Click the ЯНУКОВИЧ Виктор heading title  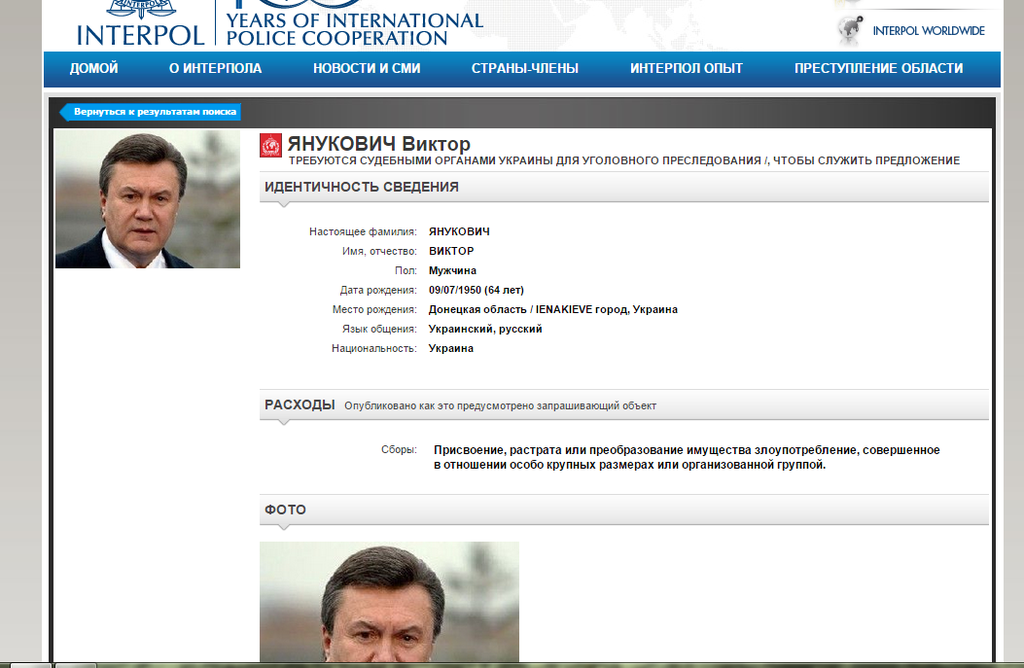[379, 144]
